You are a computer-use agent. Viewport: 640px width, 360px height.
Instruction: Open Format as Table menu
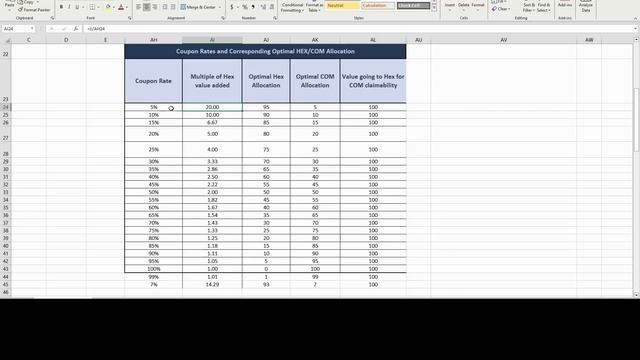tap(313, 7)
